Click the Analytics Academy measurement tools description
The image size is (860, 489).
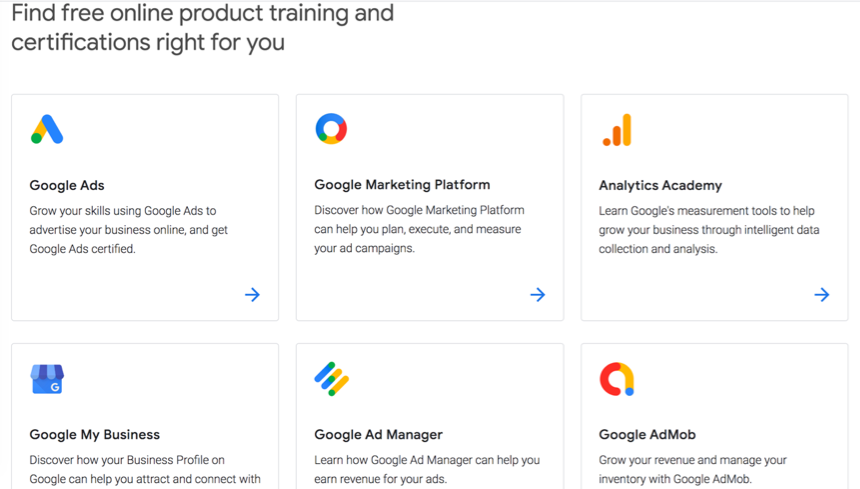click(709, 230)
